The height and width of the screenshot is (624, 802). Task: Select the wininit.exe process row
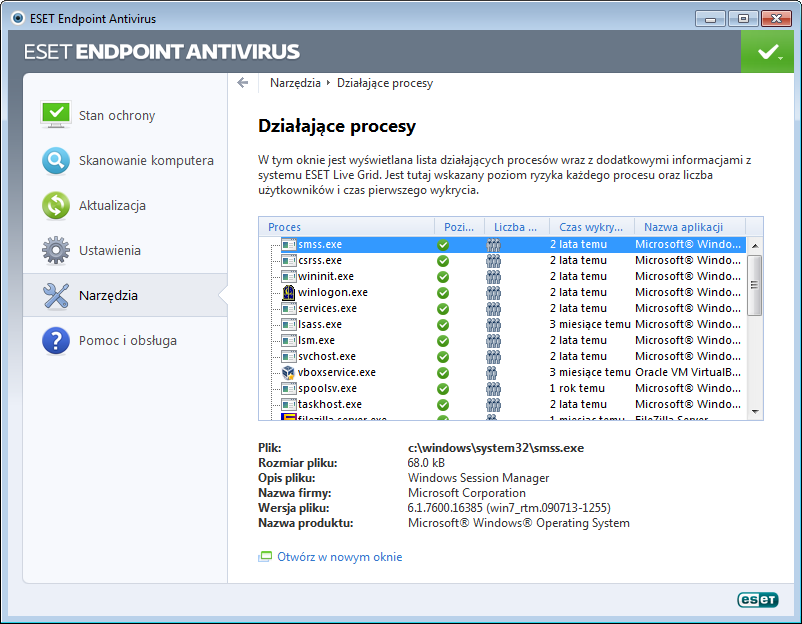pos(503,276)
